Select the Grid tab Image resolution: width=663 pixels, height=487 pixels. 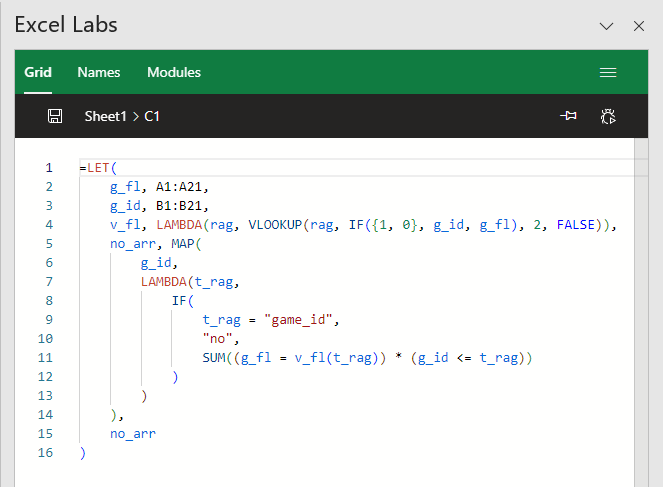coord(38,72)
